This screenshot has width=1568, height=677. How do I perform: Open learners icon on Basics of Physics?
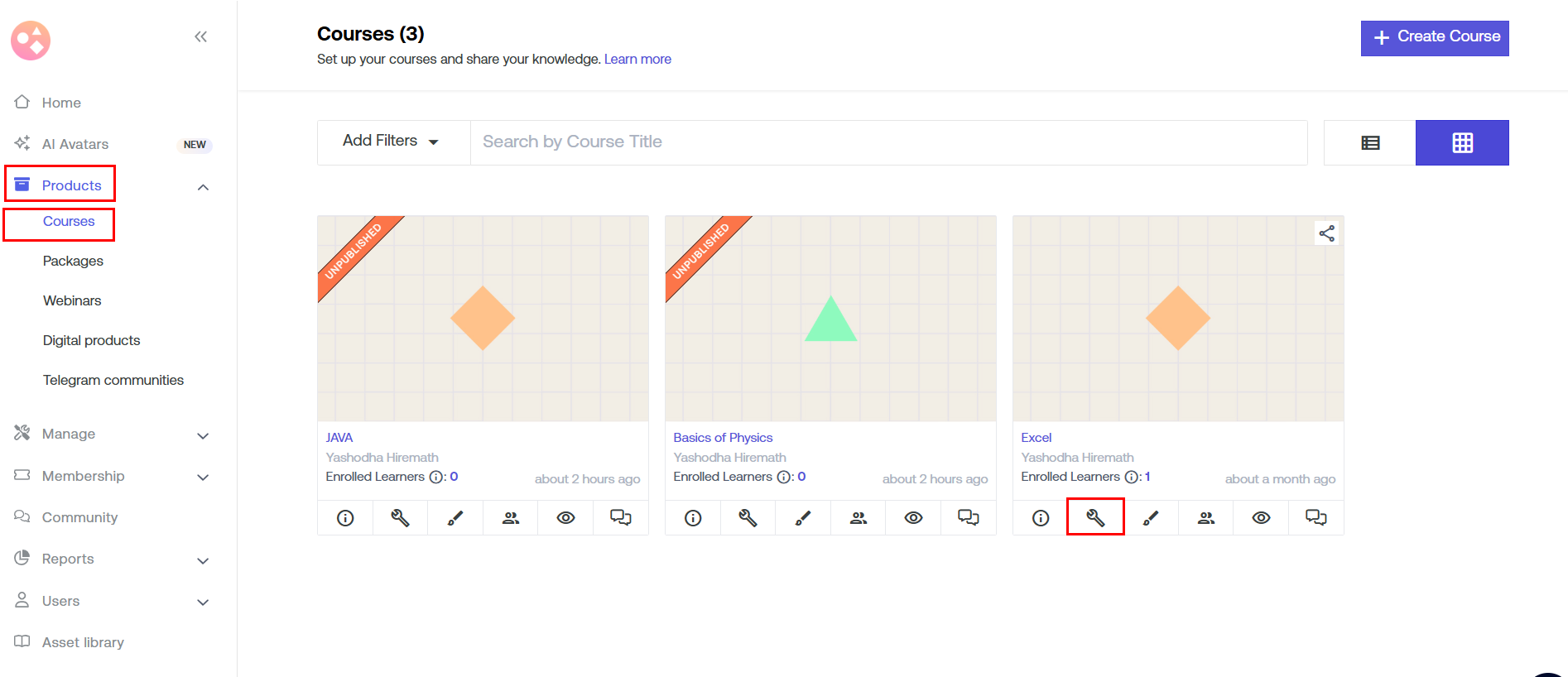(859, 517)
